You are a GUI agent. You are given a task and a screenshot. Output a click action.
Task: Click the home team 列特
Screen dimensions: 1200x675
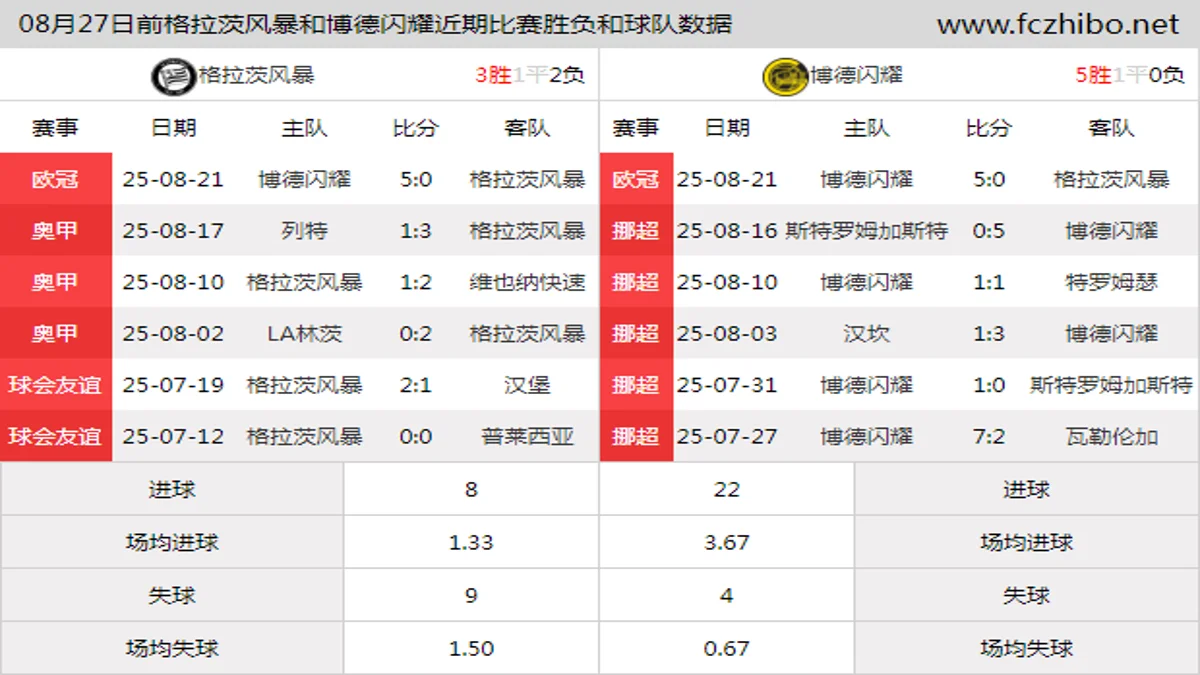pos(304,231)
